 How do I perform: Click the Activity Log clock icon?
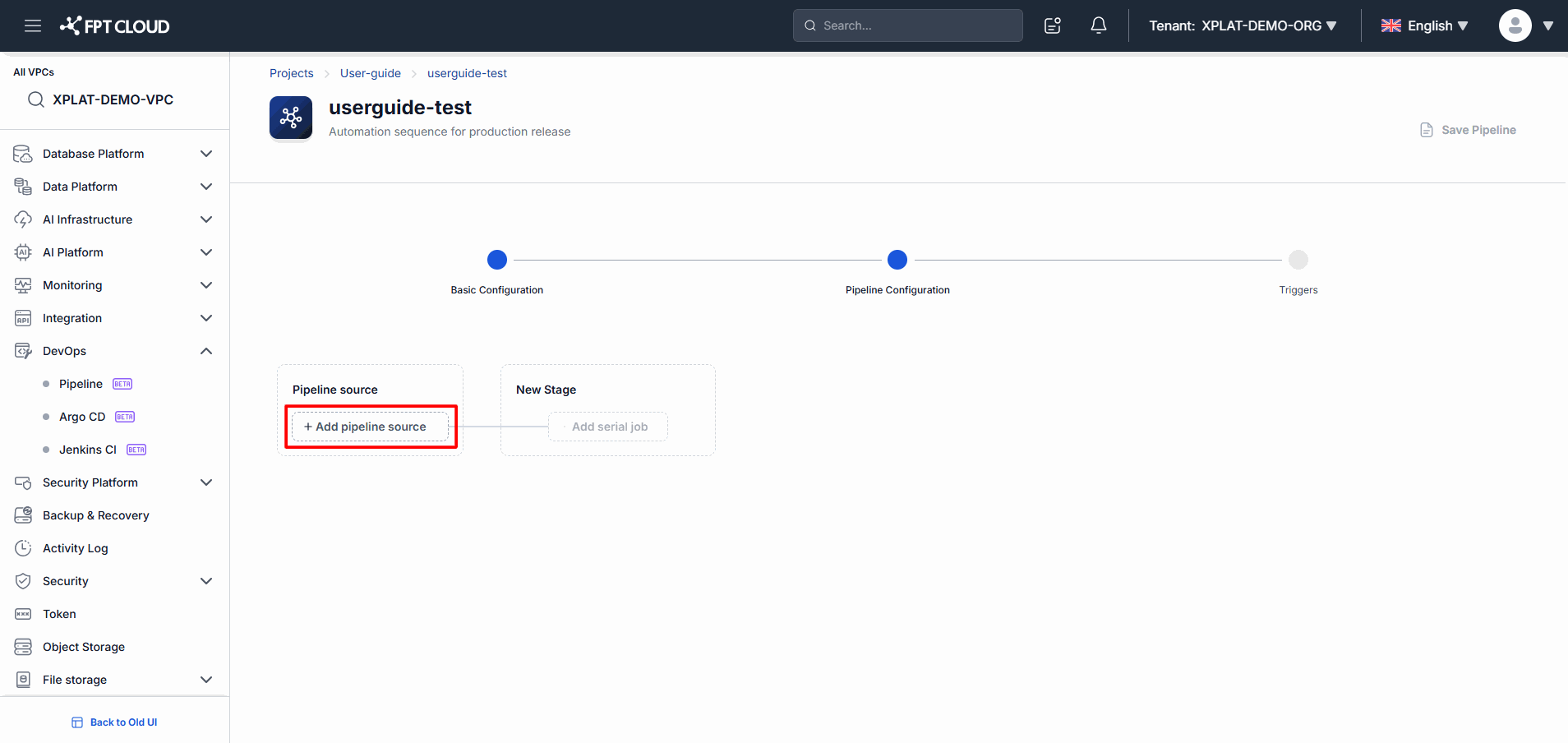(23, 548)
